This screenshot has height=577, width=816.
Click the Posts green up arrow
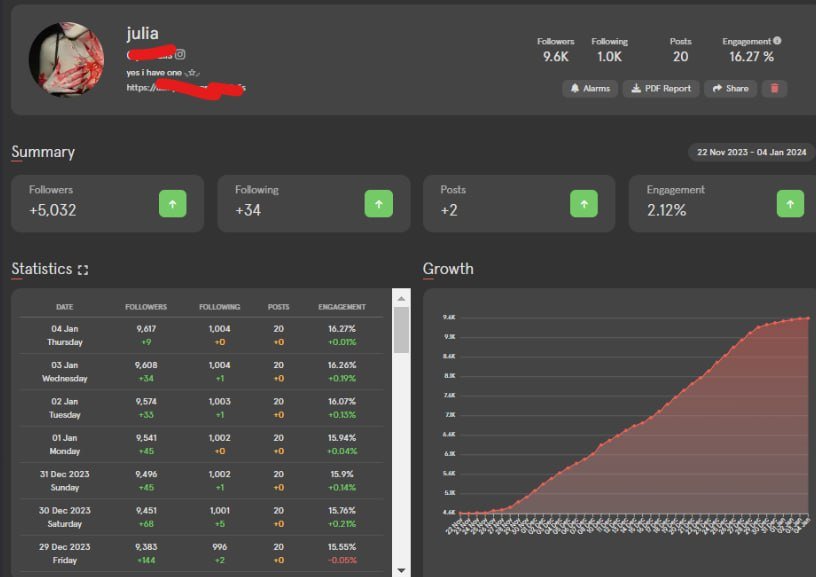pos(584,203)
